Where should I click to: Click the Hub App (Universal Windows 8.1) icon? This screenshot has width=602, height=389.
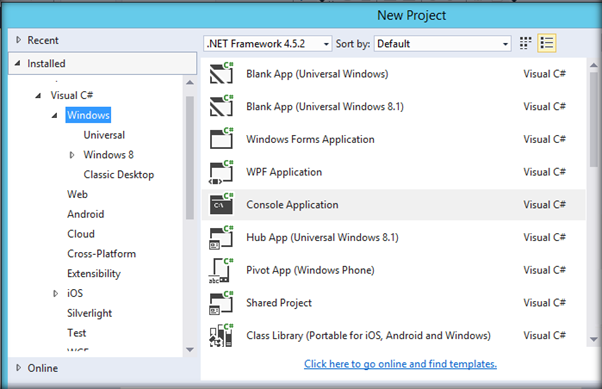(x=222, y=237)
